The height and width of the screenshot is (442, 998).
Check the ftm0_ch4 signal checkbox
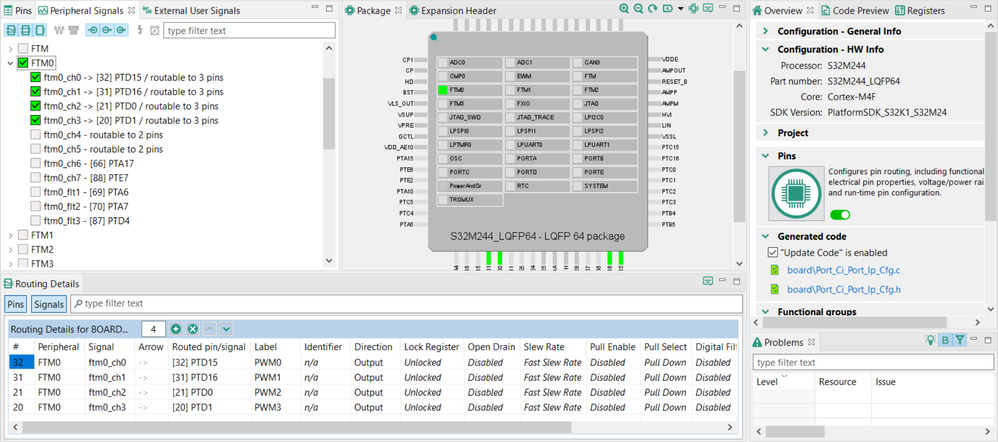coord(36,134)
